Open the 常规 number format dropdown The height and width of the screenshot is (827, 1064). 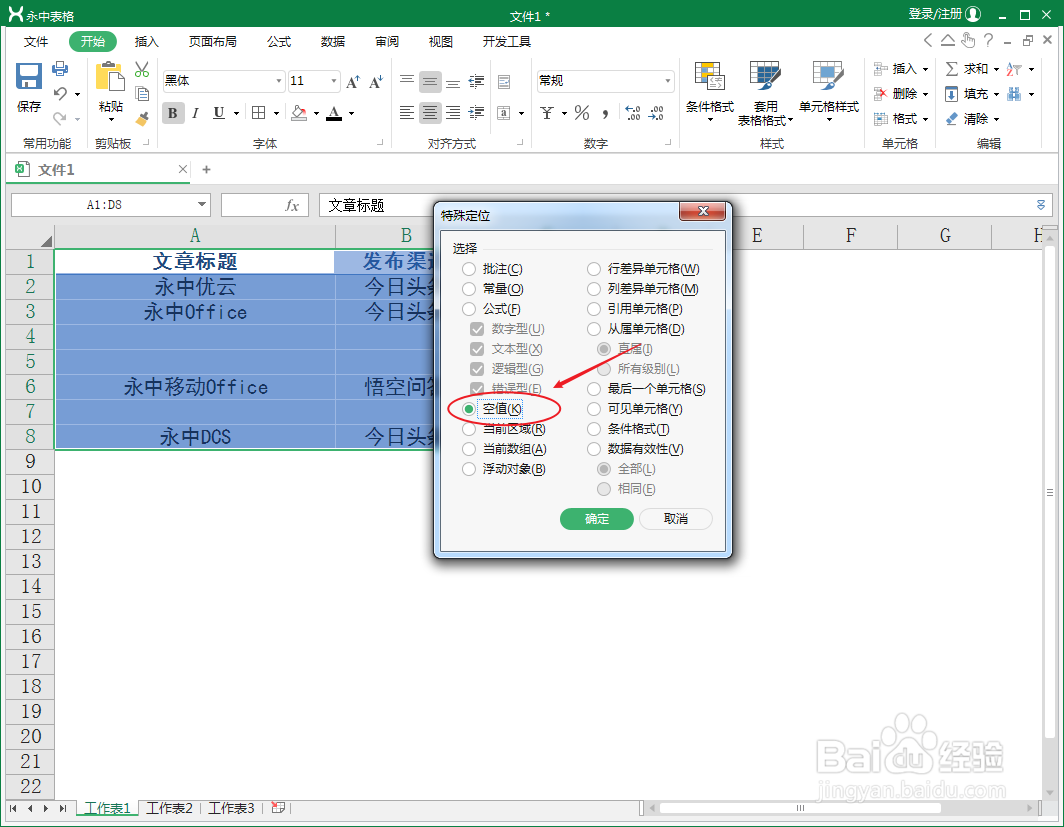pos(668,80)
